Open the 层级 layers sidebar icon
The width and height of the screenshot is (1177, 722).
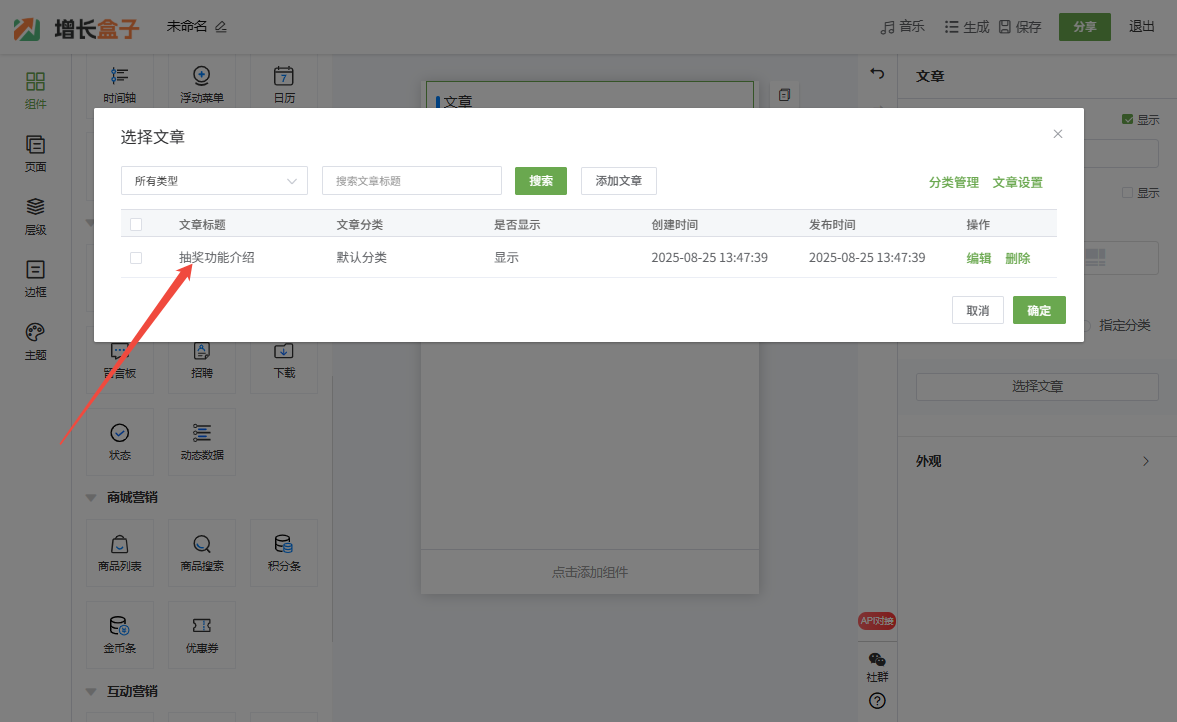pyautogui.click(x=35, y=215)
